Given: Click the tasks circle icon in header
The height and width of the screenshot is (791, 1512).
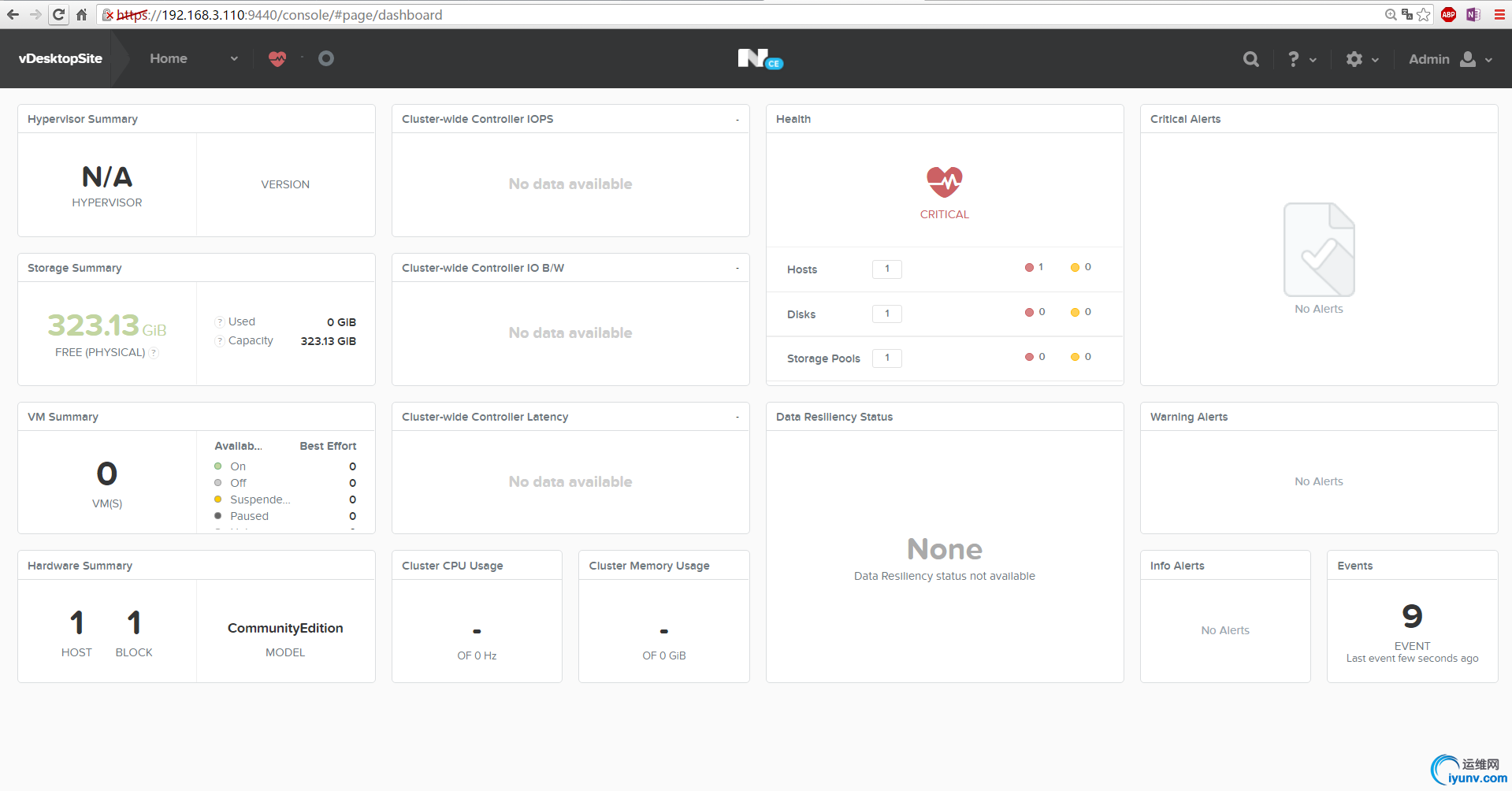Looking at the screenshot, I should 326,58.
